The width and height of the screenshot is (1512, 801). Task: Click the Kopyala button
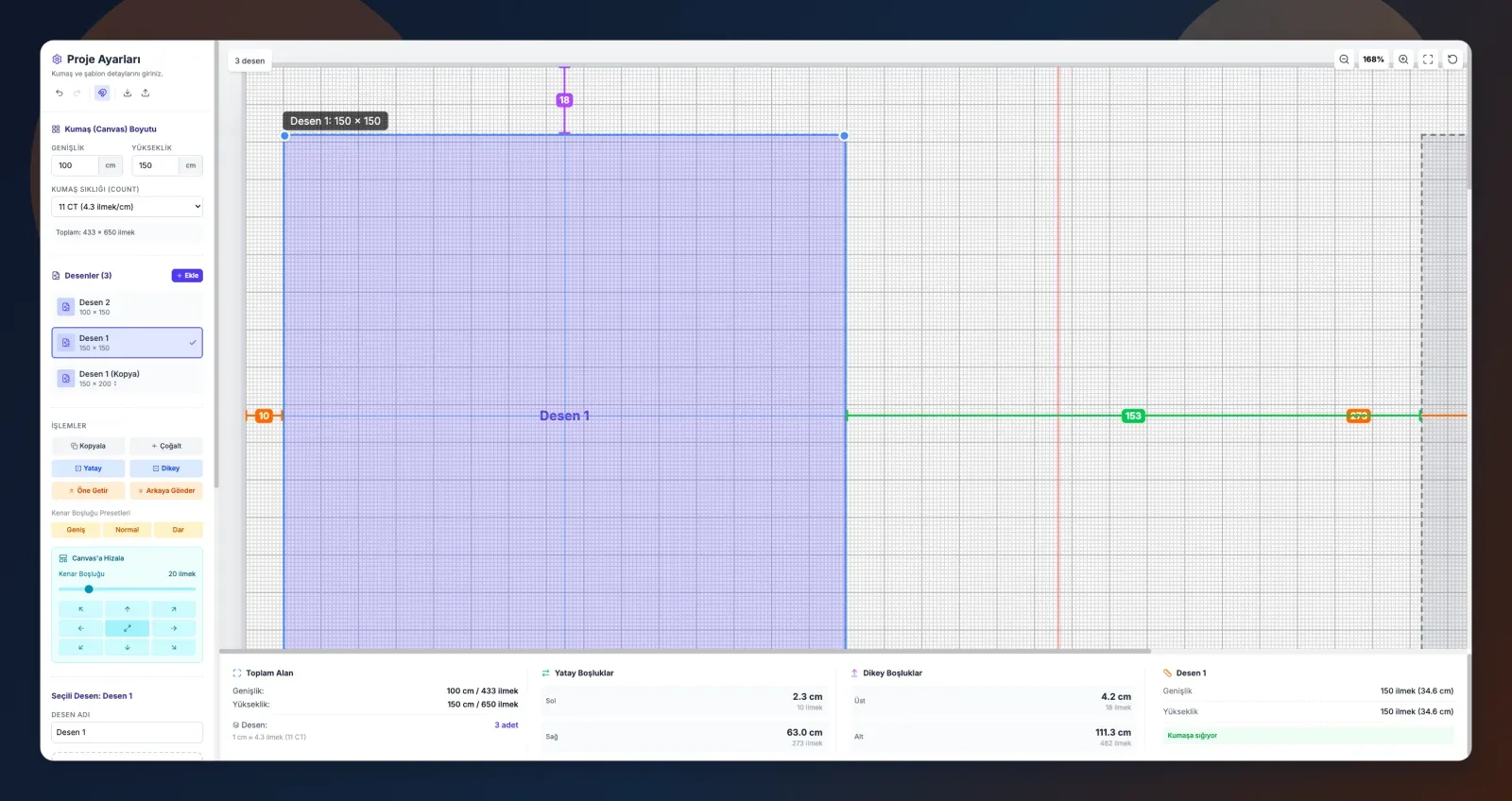point(88,446)
